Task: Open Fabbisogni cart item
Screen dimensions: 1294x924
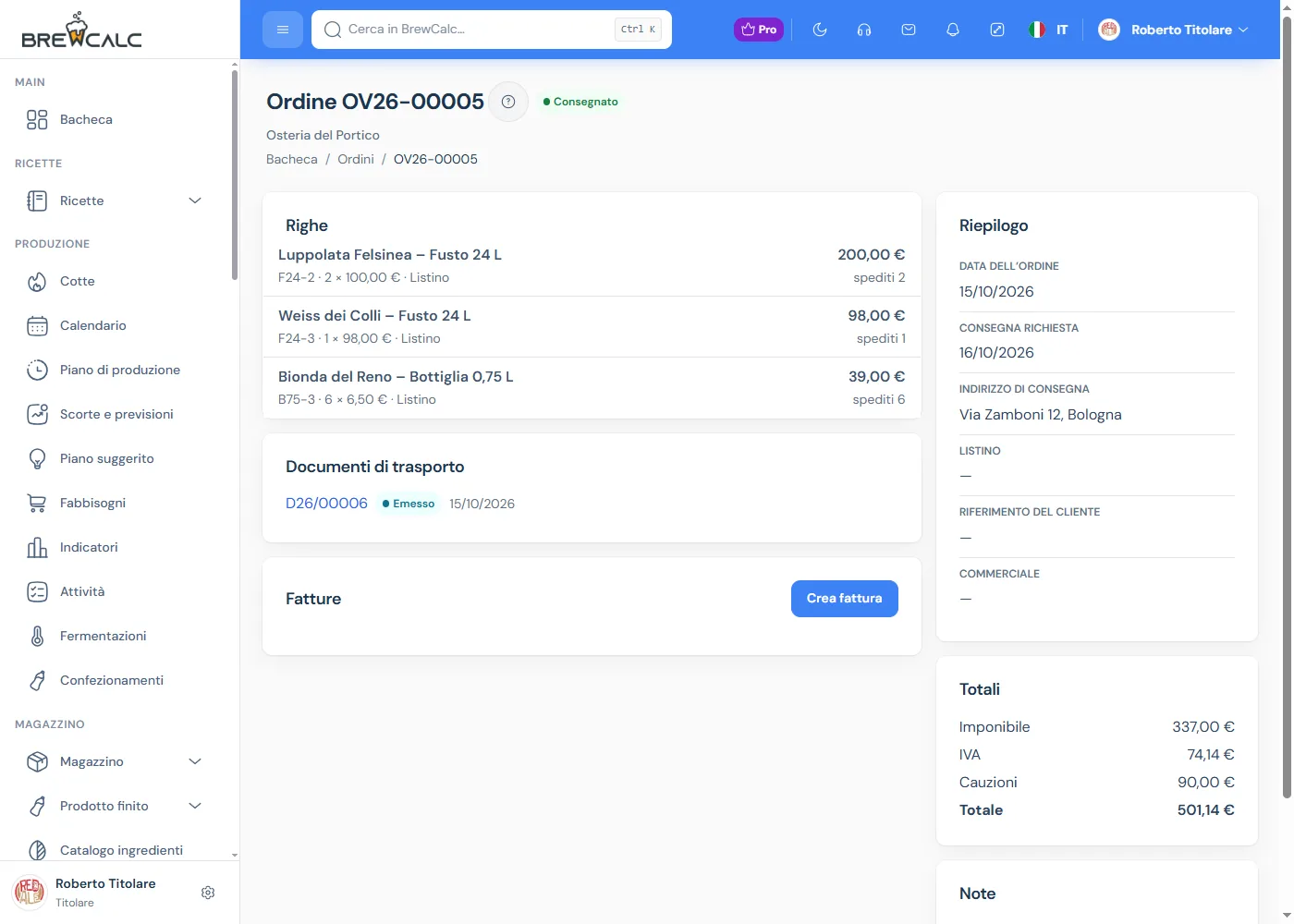Action: click(116, 503)
